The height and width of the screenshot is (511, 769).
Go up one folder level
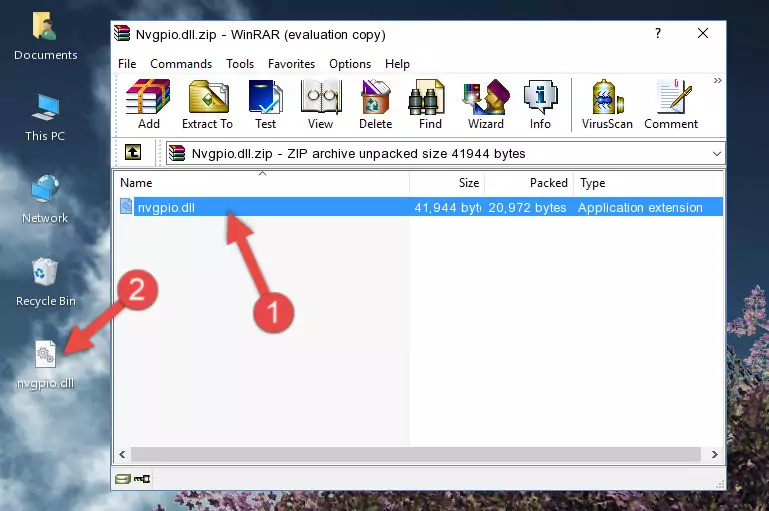click(x=133, y=153)
